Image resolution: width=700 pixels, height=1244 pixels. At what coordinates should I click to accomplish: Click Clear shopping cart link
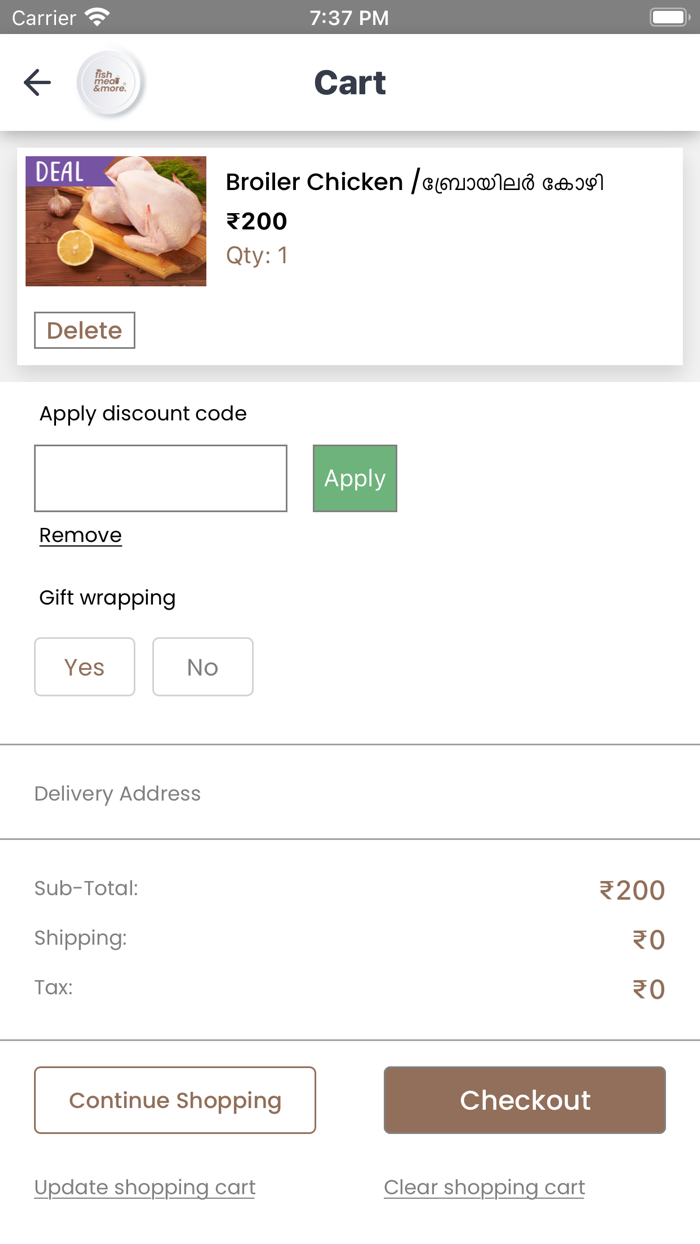click(x=484, y=1187)
